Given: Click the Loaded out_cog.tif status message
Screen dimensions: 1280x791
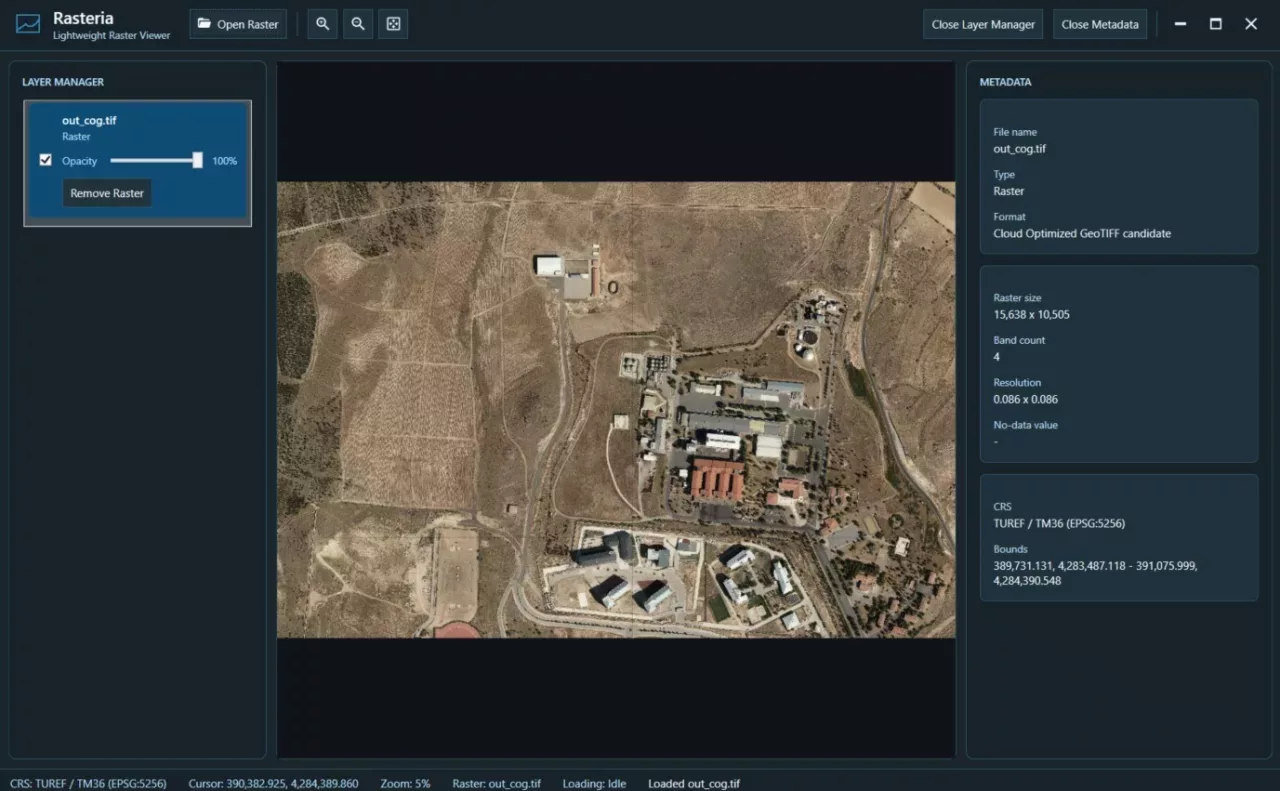Looking at the screenshot, I should pos(694,783).
